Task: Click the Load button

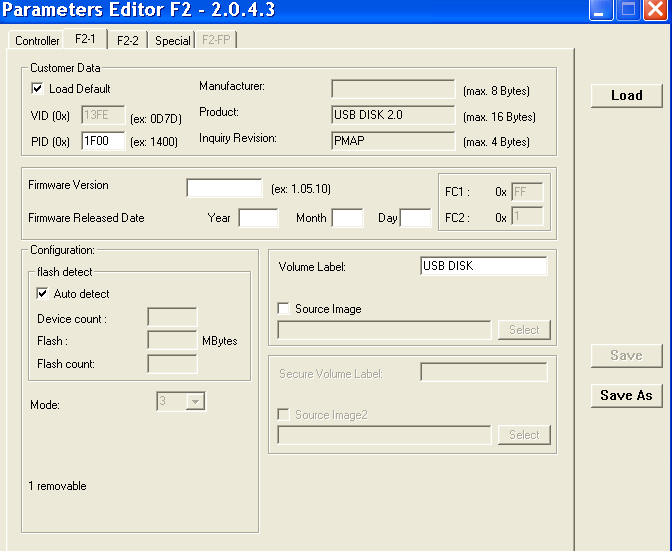Action: click(x=626, y=95)
